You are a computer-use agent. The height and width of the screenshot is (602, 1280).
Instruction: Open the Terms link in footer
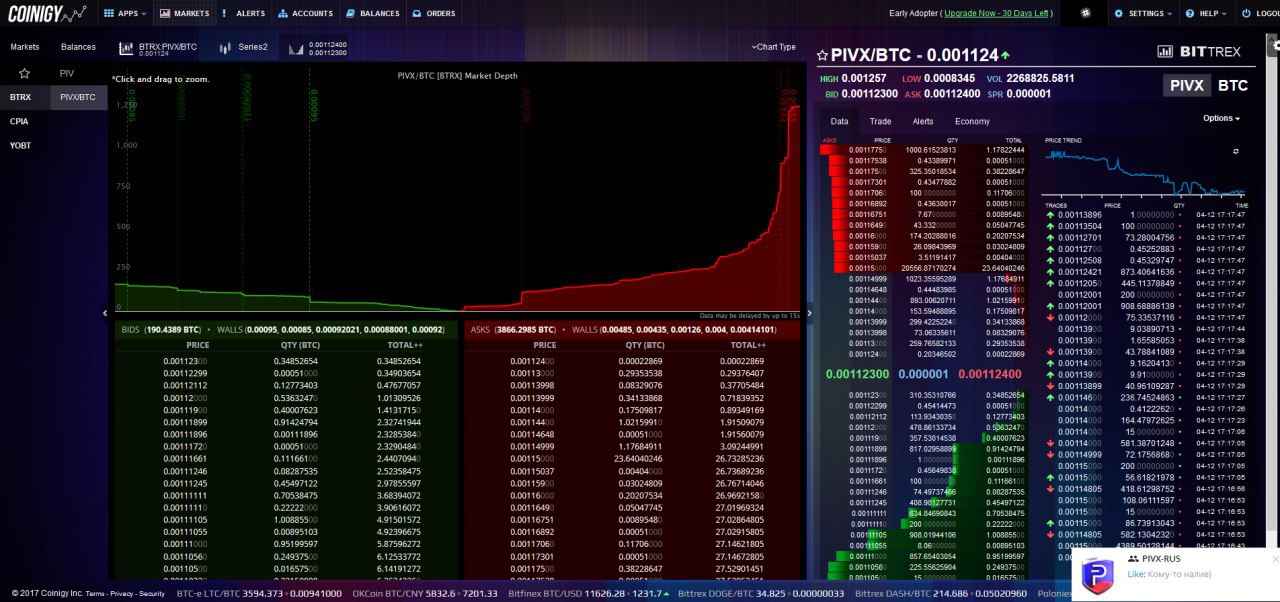click(x=95, y=594)
